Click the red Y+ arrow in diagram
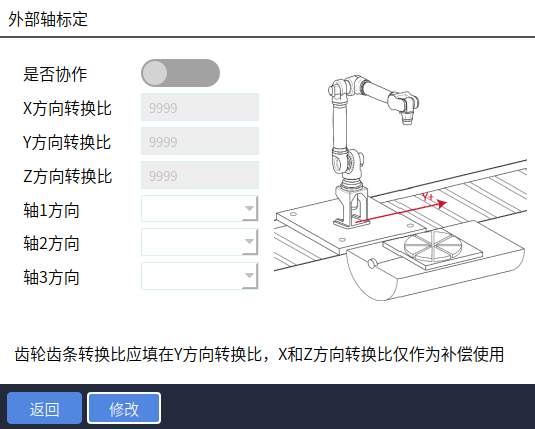 [401, 208]
